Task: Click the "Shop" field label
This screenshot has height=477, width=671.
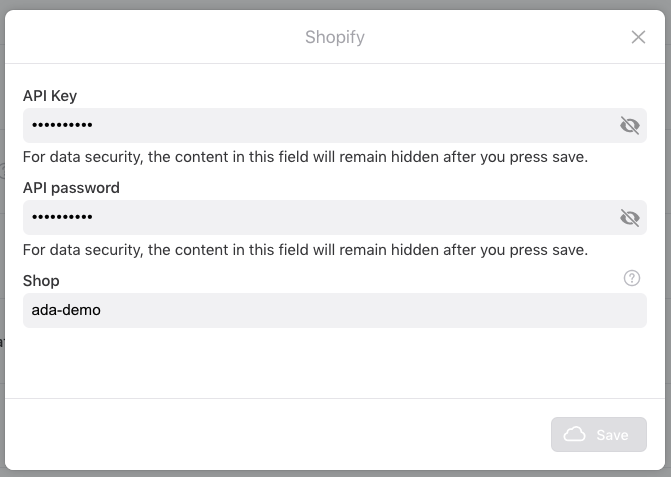Action: pyautogui.click(x=41, y=281)
